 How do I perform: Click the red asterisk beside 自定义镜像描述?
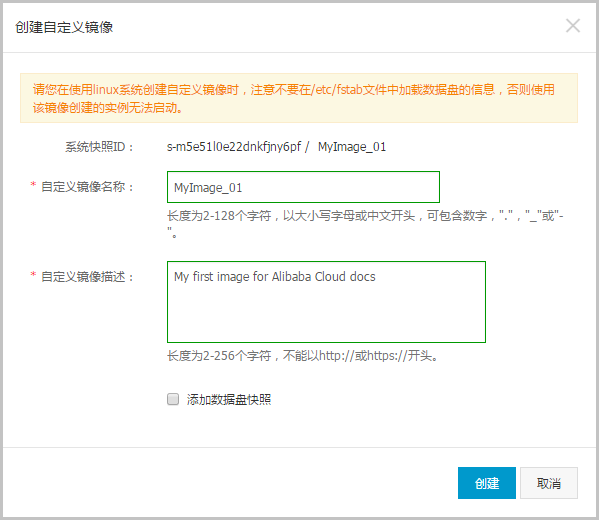click(x=33, y=275)
